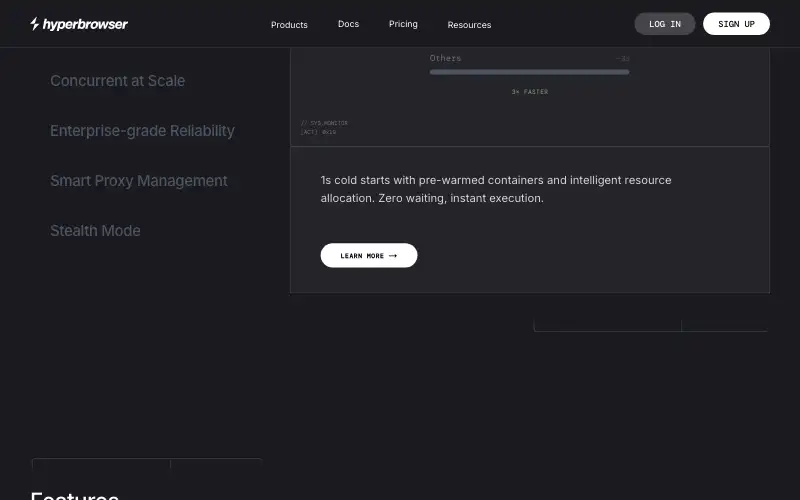Click the Others progress bar
Image resolution: width=800 pixels, height=500 pixels.
pos(529,72)
